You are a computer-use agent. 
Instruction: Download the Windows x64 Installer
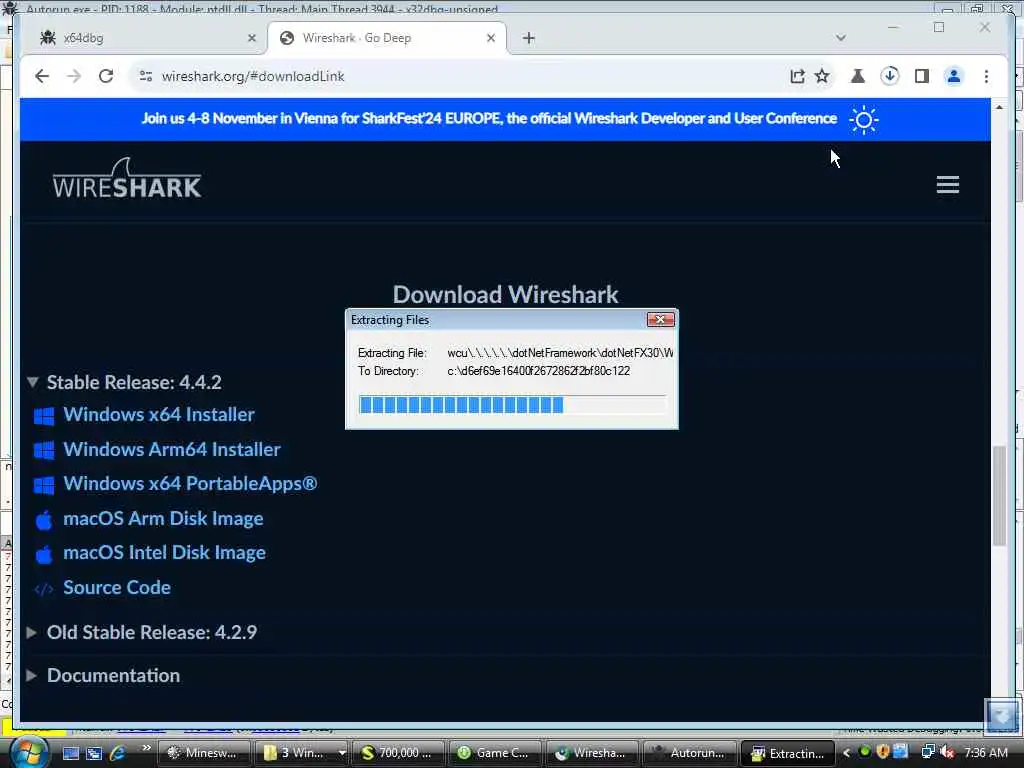pos(159,415)
